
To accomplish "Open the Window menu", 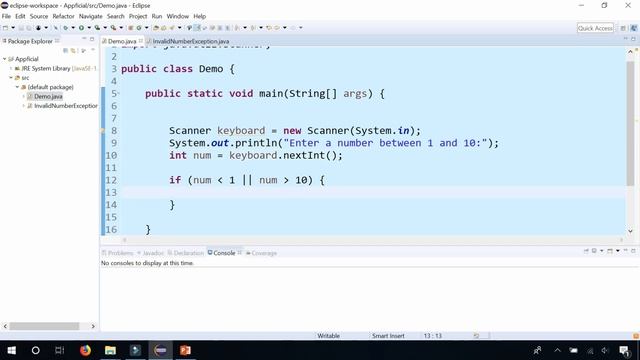I will click(x=178, y=16).
